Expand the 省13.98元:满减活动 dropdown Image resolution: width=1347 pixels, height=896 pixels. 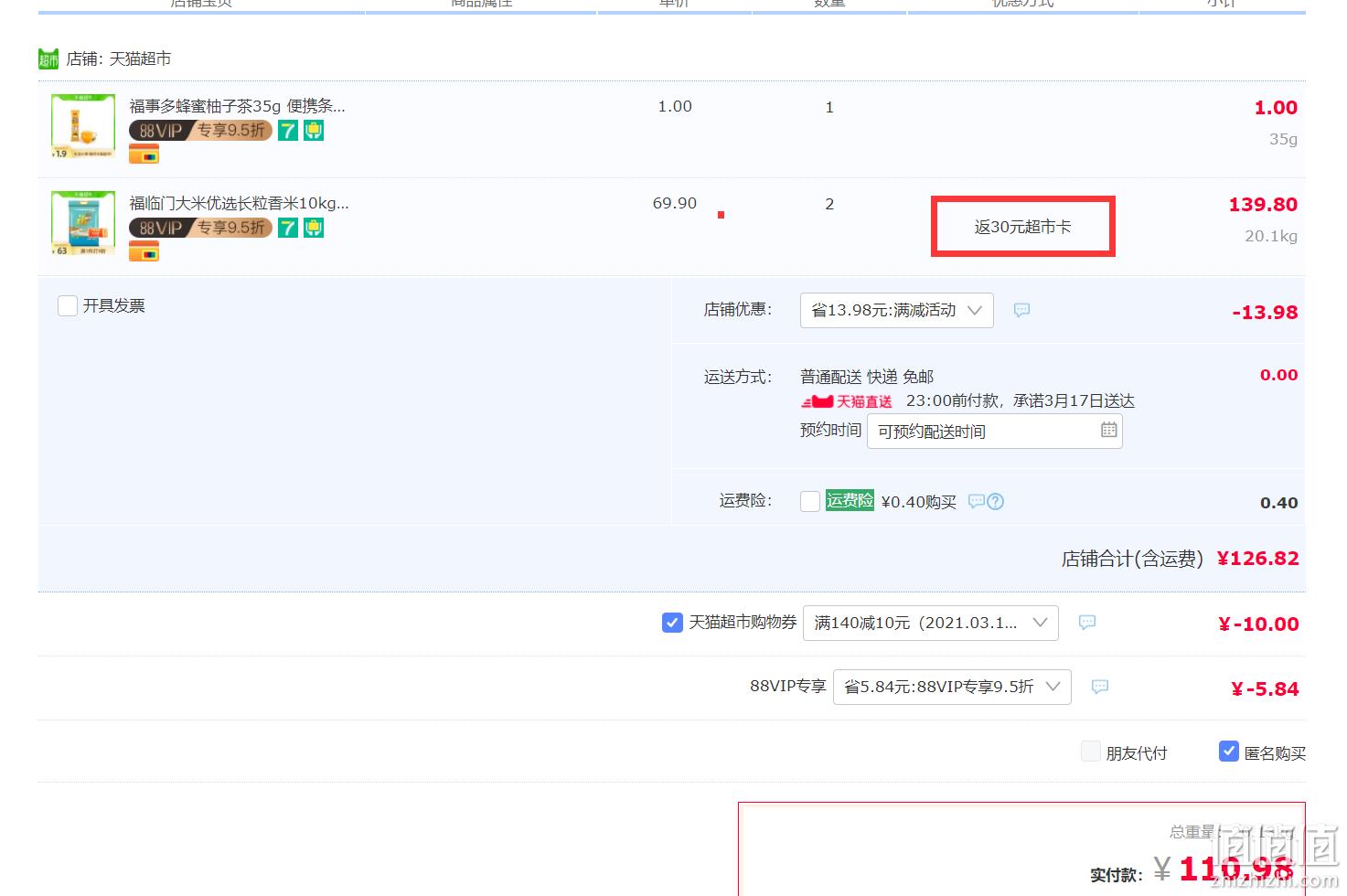point(896,310)
